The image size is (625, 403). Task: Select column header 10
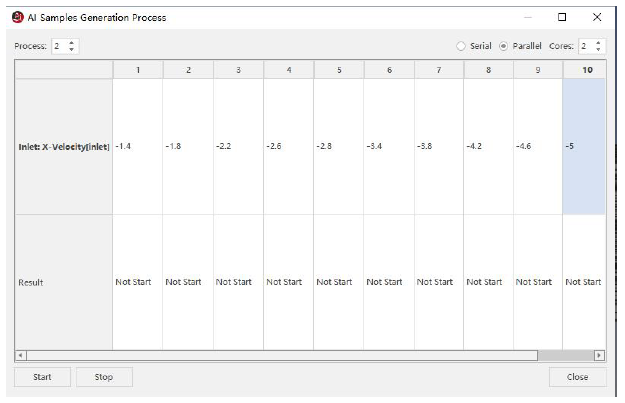pos(585,70)
